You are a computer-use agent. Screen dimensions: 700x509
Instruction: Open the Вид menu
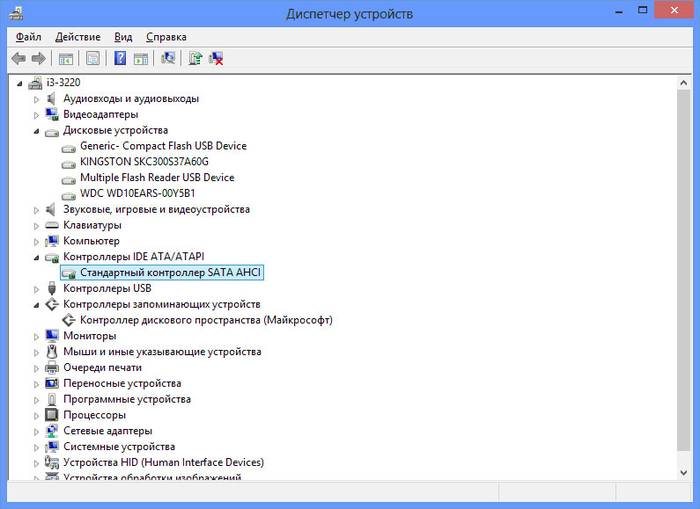click(123, 36)
